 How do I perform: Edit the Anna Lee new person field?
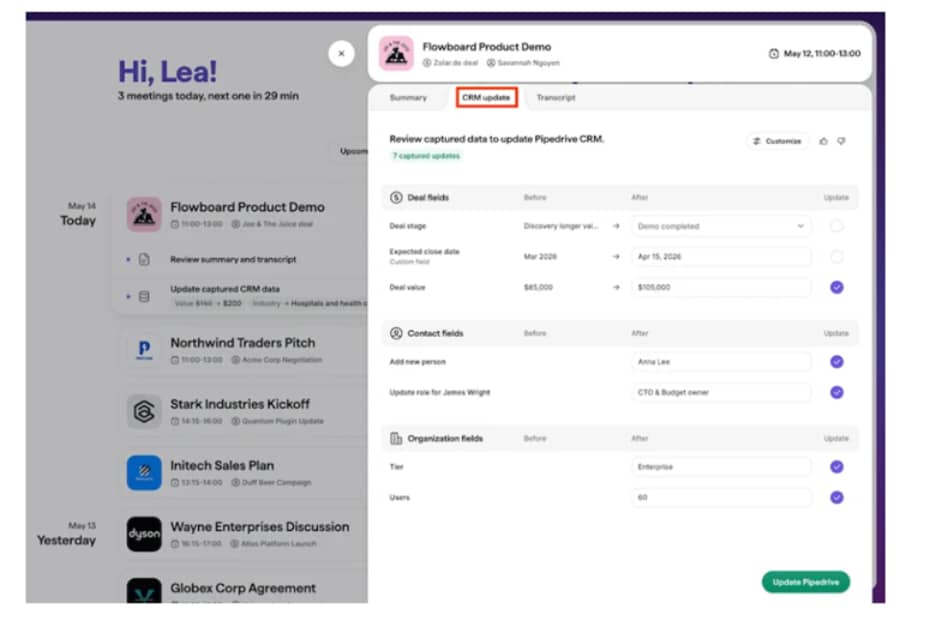click(721, 362)
